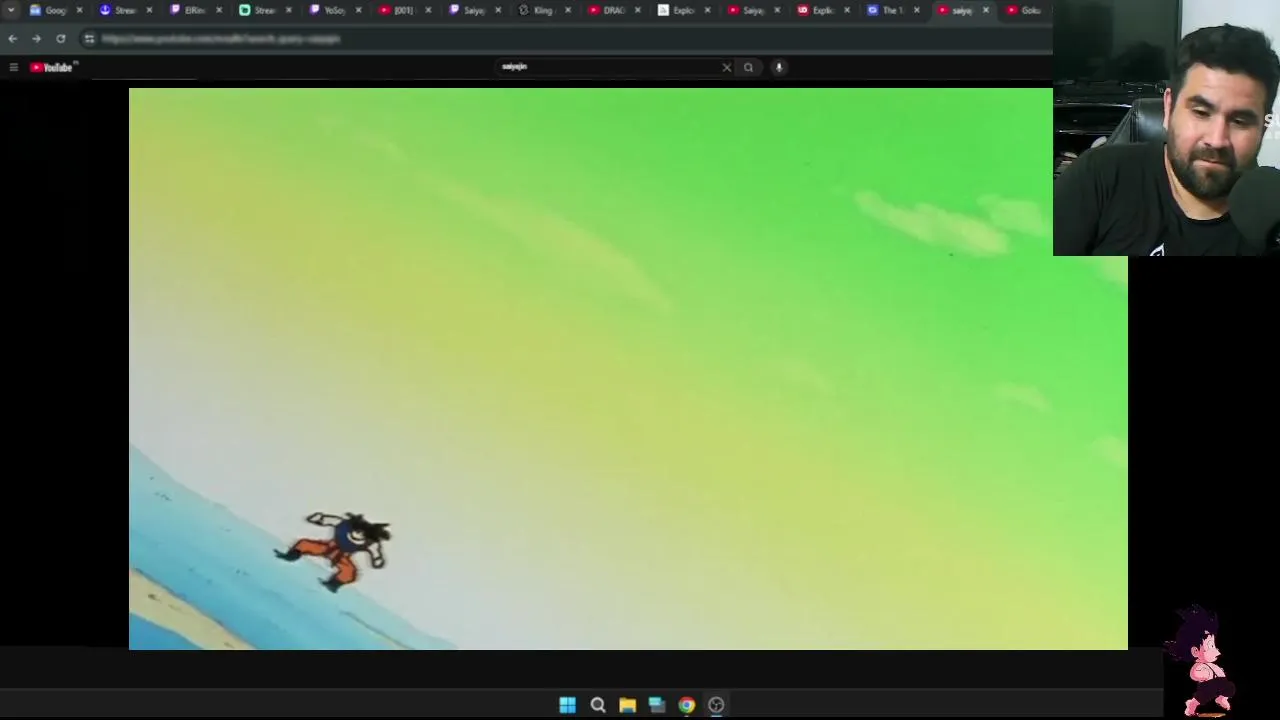Open Windows taskbar search
Image resolution: width=1280 pixels, height=720 pixels.
pyautogui.click(x=598, y=705)
